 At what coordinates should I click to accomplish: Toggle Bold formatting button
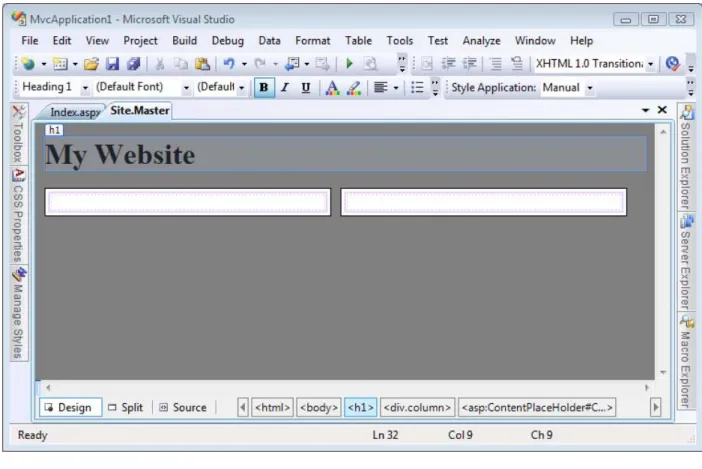point(264,87)
